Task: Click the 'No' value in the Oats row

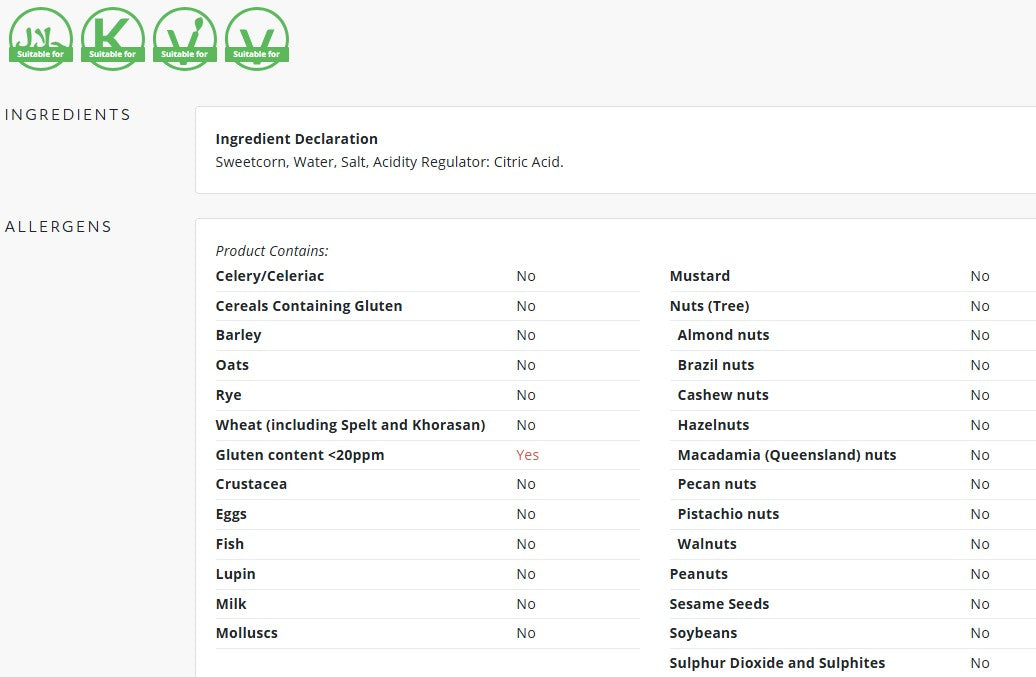Action: (x=526, y=365)
